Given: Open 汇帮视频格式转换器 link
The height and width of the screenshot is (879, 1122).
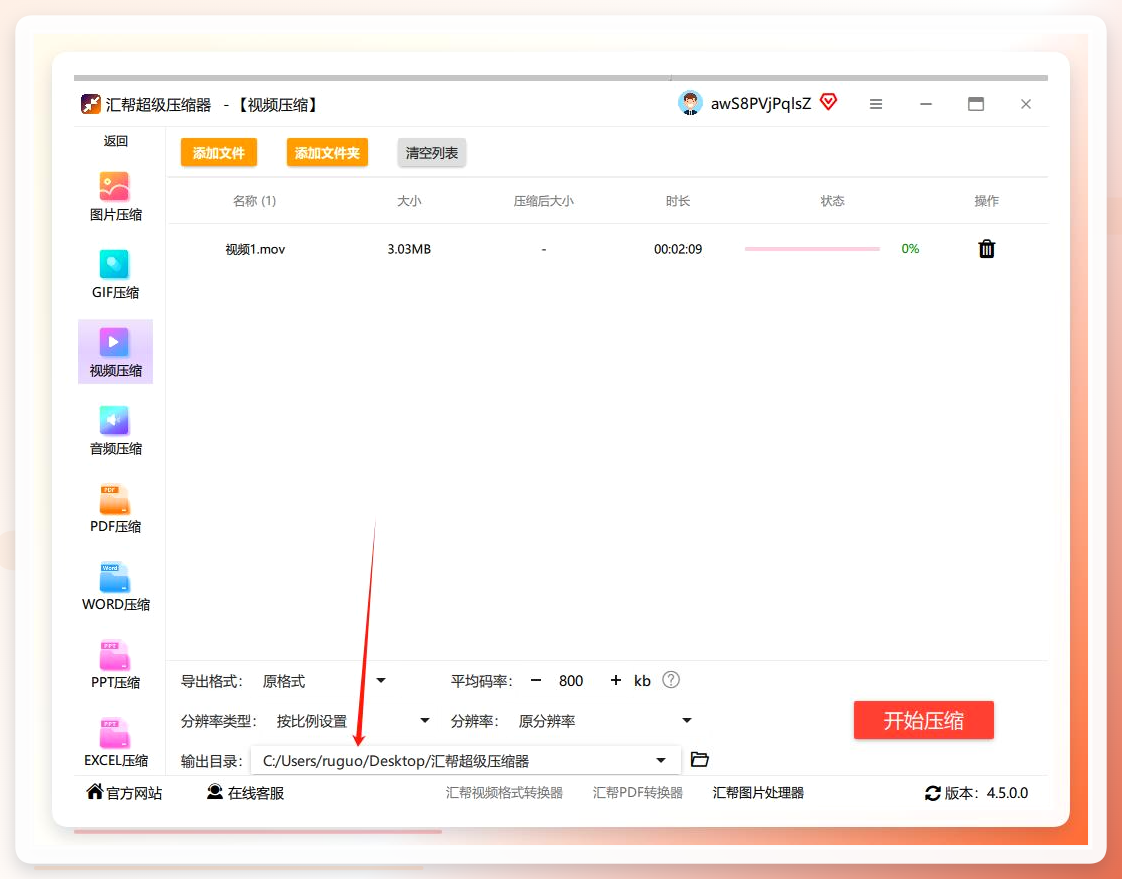Looking at the screenshot, I should click(x=504, y=792).
